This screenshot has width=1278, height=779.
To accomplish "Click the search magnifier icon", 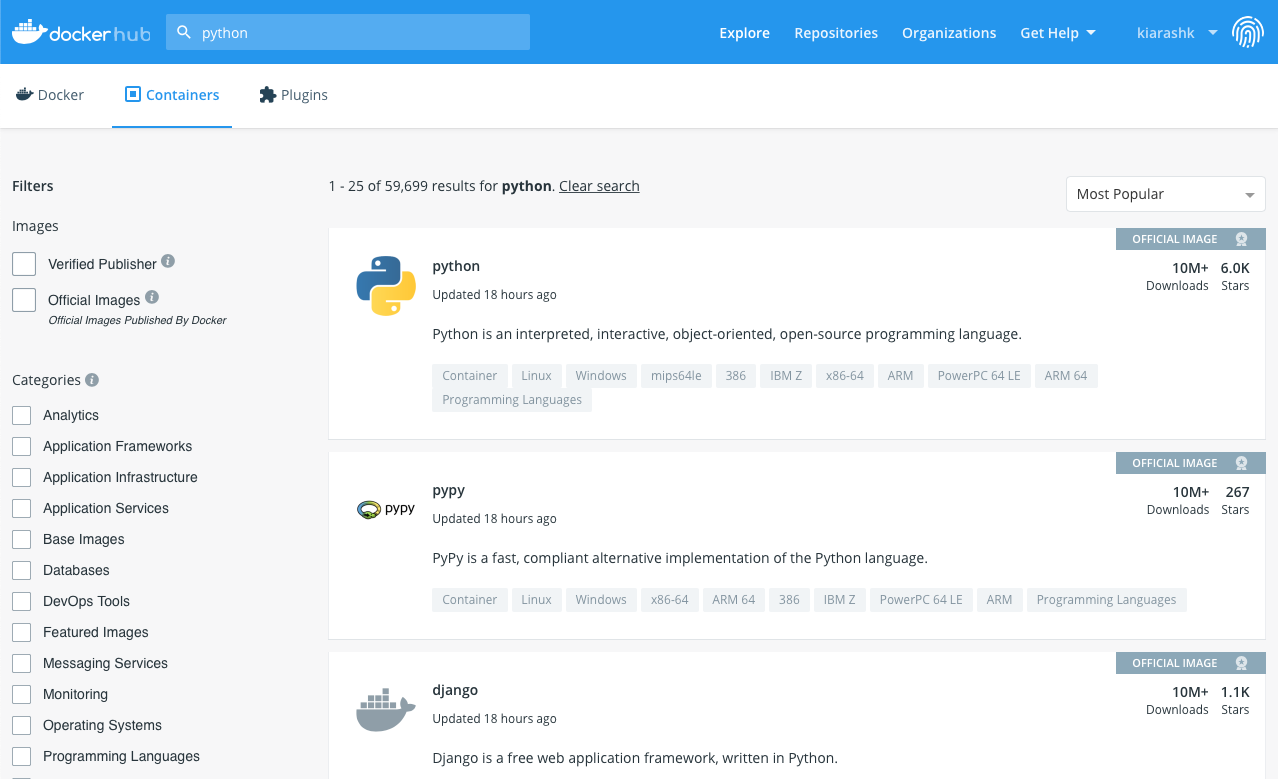I will coord(184,32).
